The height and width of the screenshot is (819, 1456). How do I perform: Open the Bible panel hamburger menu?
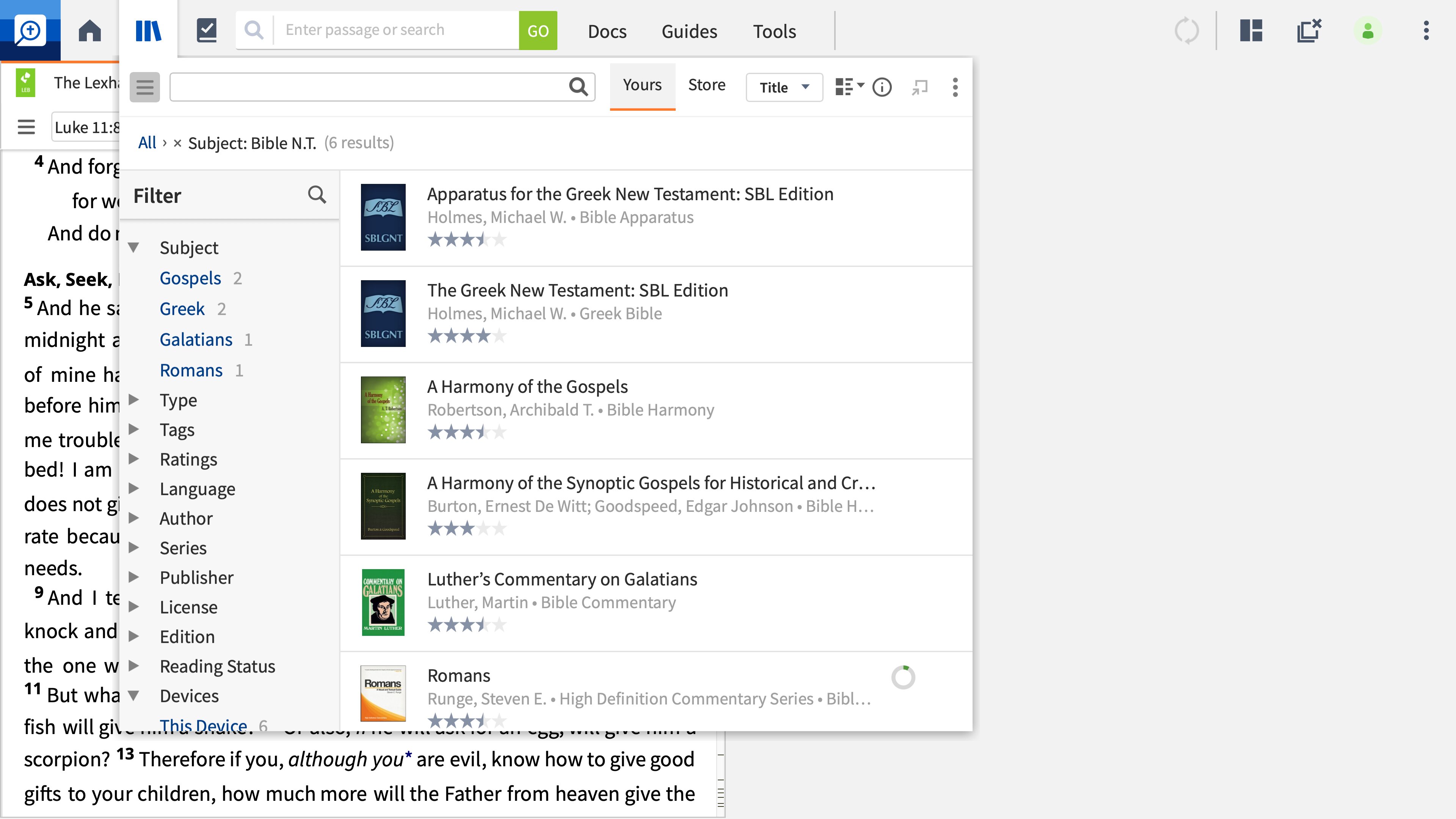coord(26,127)
